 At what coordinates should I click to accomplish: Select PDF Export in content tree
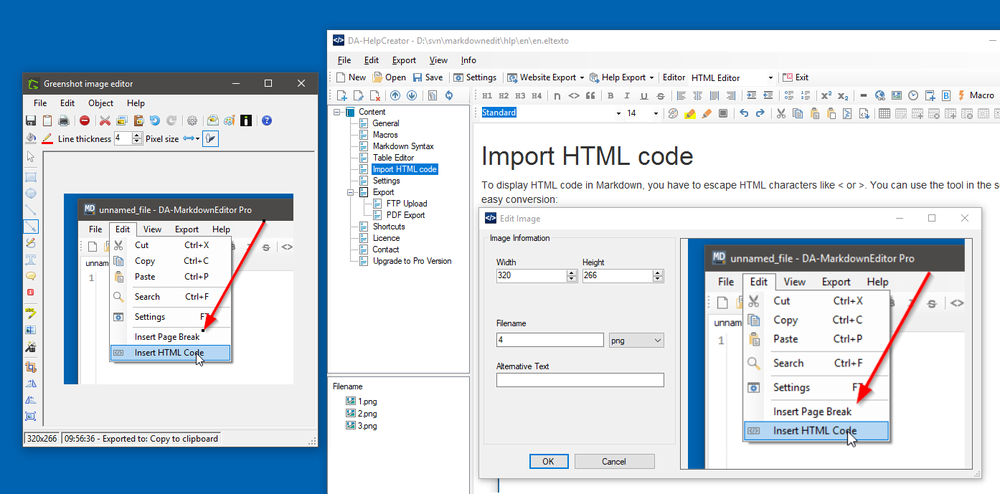pos(406,215)
